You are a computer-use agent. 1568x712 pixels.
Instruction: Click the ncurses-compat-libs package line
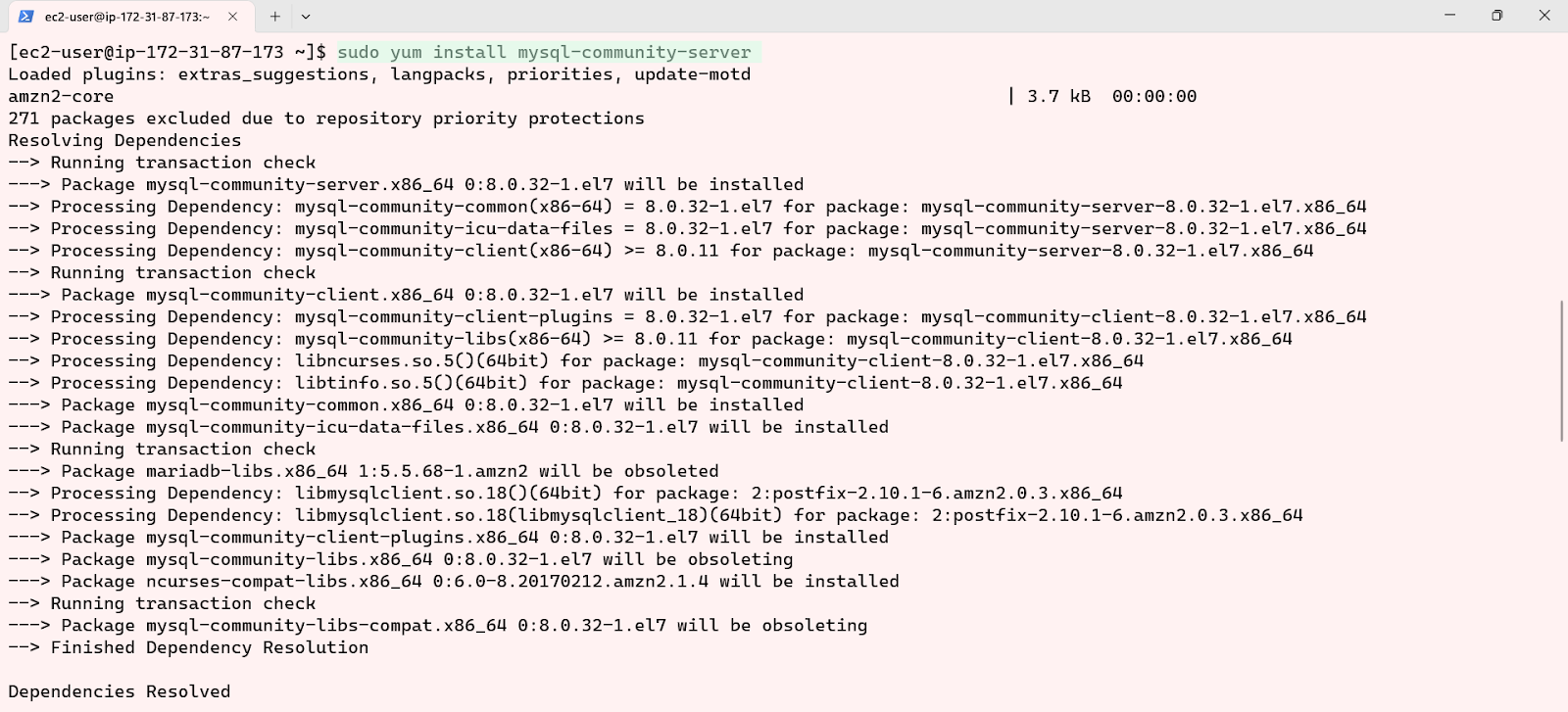[x=454, y=581]
